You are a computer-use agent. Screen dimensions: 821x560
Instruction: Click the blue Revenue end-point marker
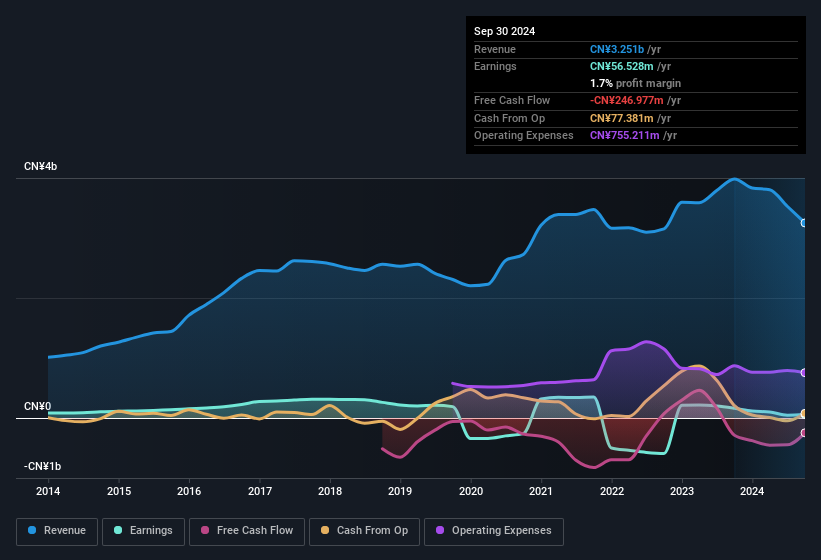pos(804,223)
